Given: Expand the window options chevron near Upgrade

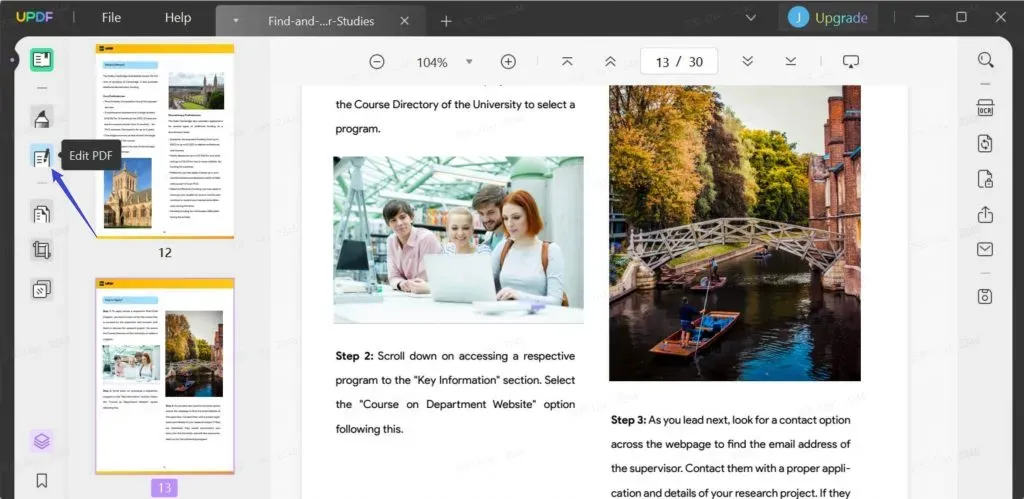Looking at the screenshot, I should pyautogui.click(x=751, y=17).
